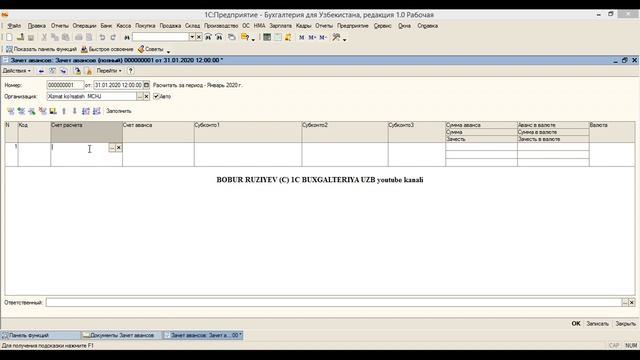The height and width of the screenshot is (360, 640).
Task: Click the Print icon in main toolbar
Action: pyautogui.click(x=79, y=37)
